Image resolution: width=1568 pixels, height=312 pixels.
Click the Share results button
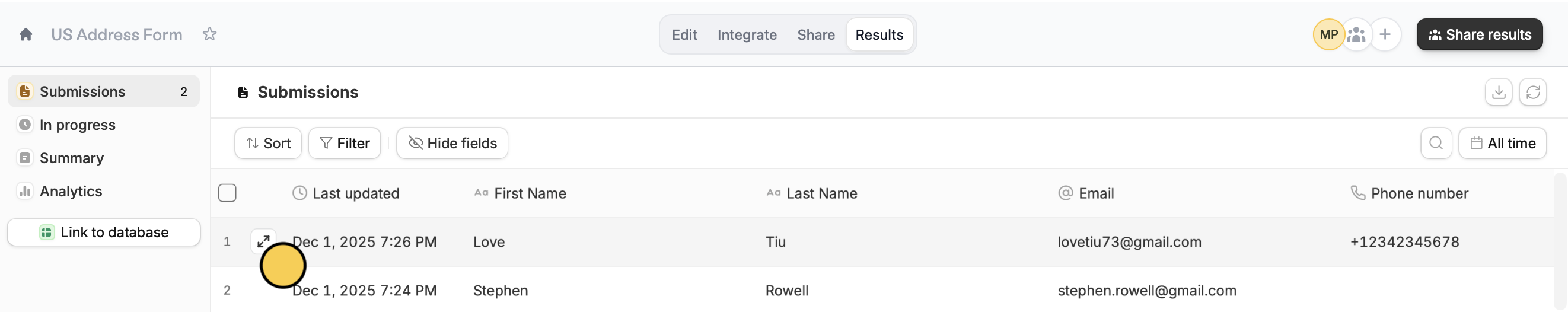point(1479,35)
